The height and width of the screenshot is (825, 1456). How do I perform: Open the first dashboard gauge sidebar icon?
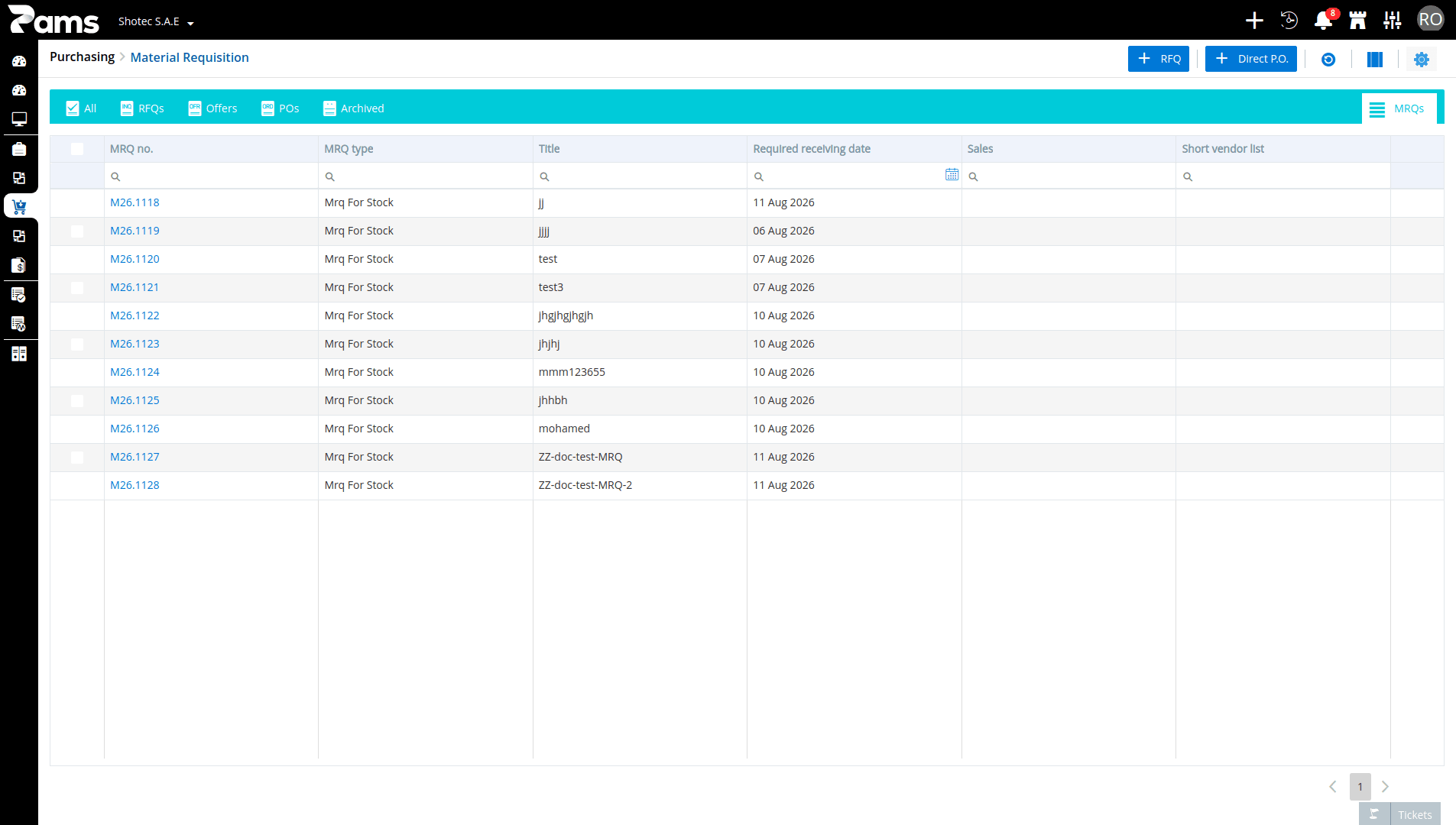pos(19,61)
